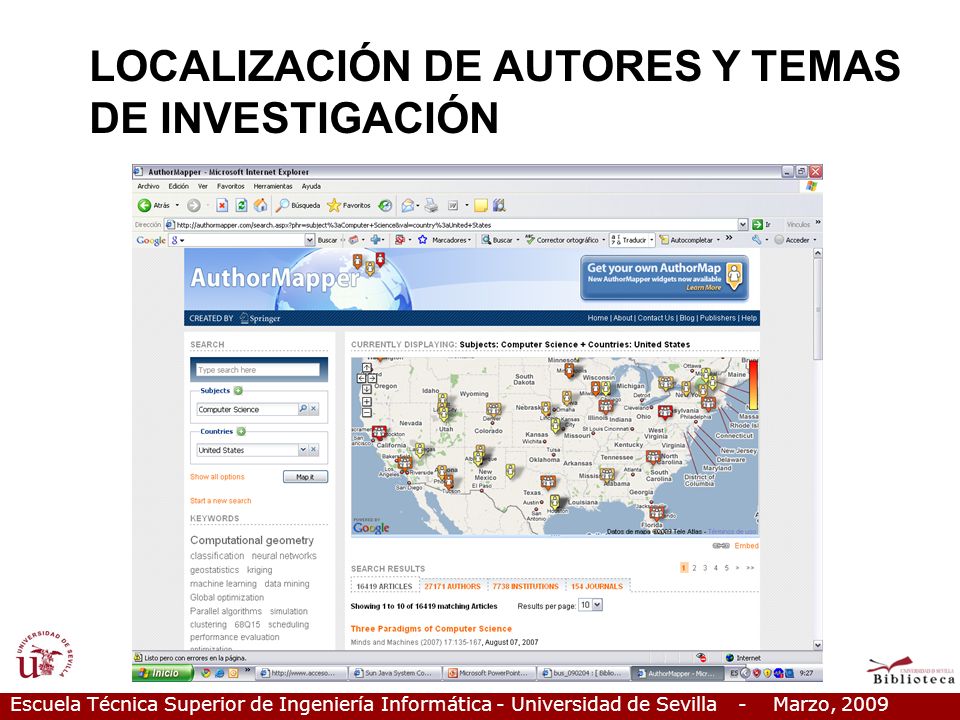Open the address bar URL dropdown
The image size is (960, 720).
coord(743,225)
